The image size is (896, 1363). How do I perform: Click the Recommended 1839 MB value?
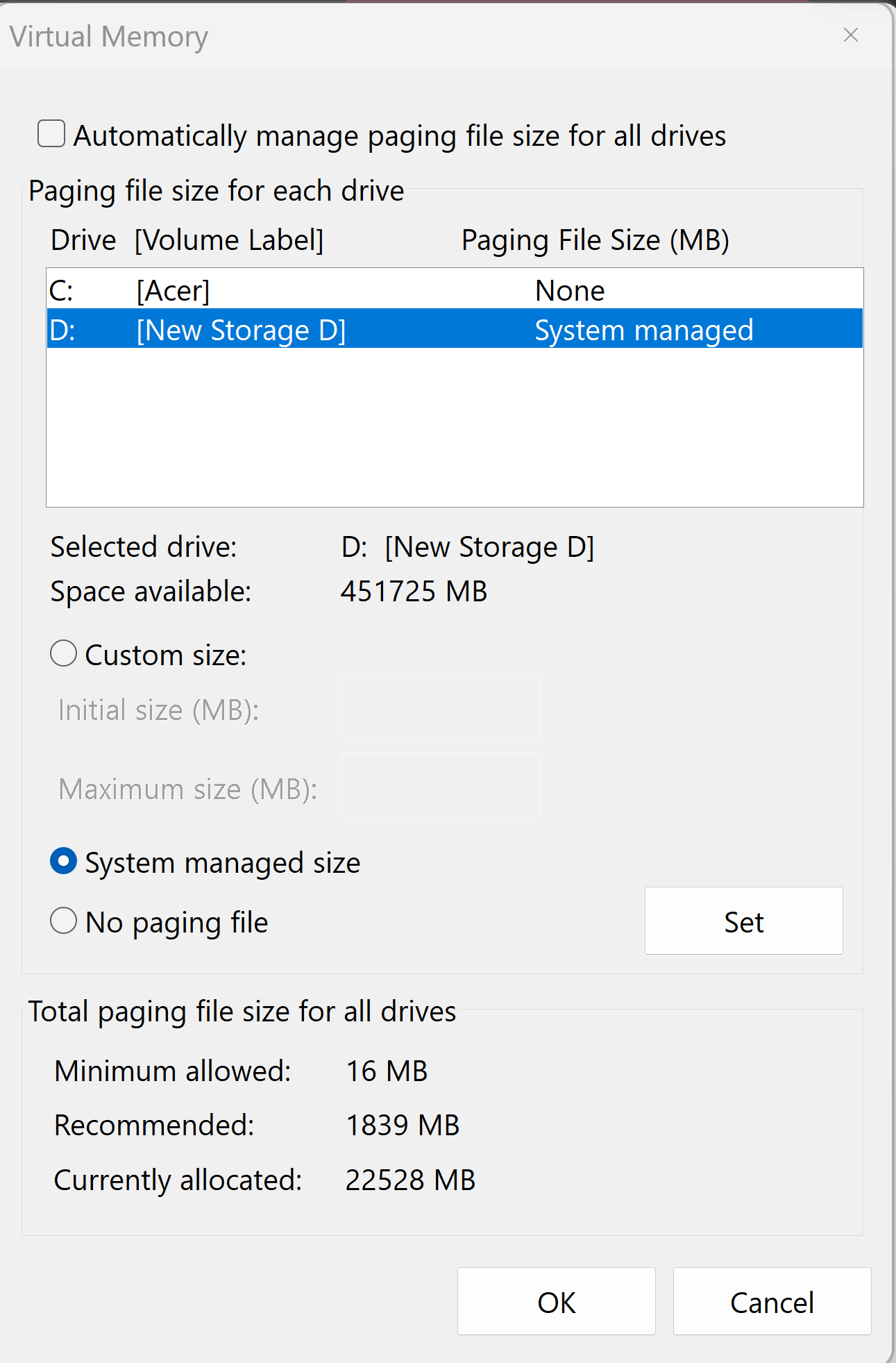click(x=403, y=1126)
